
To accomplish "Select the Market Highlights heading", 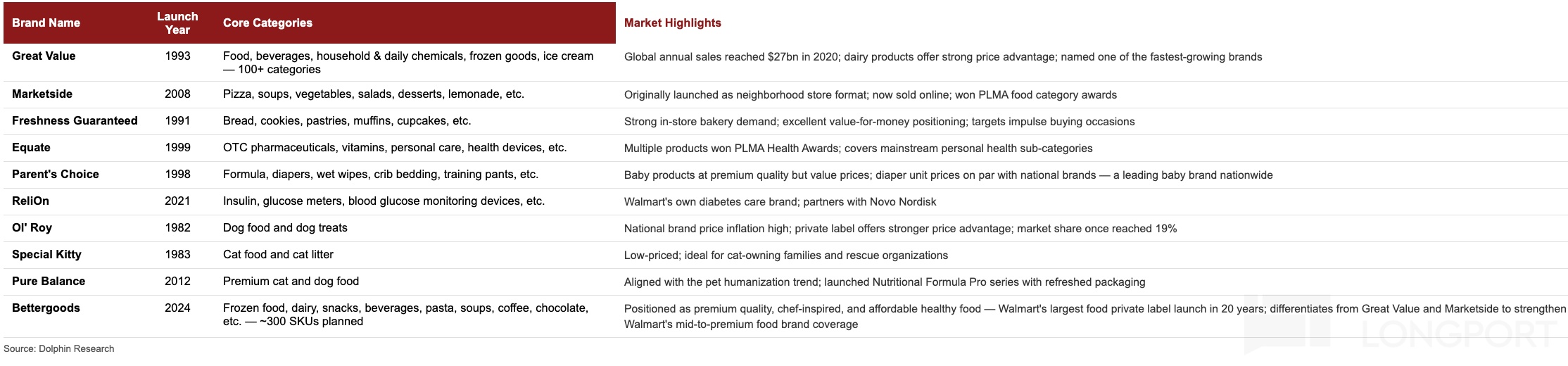I will click(672, 23).
